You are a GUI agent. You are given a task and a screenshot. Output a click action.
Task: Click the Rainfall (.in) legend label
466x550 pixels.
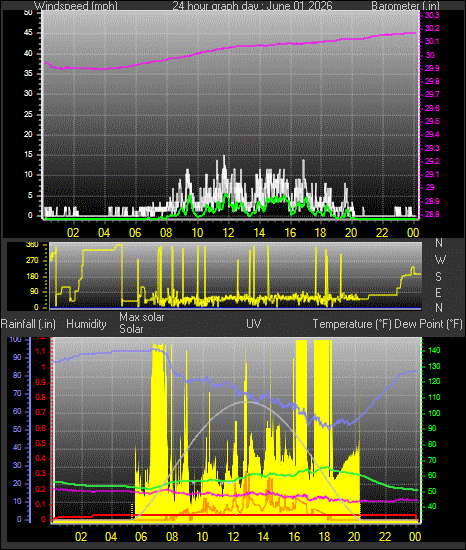pos(28,324)
